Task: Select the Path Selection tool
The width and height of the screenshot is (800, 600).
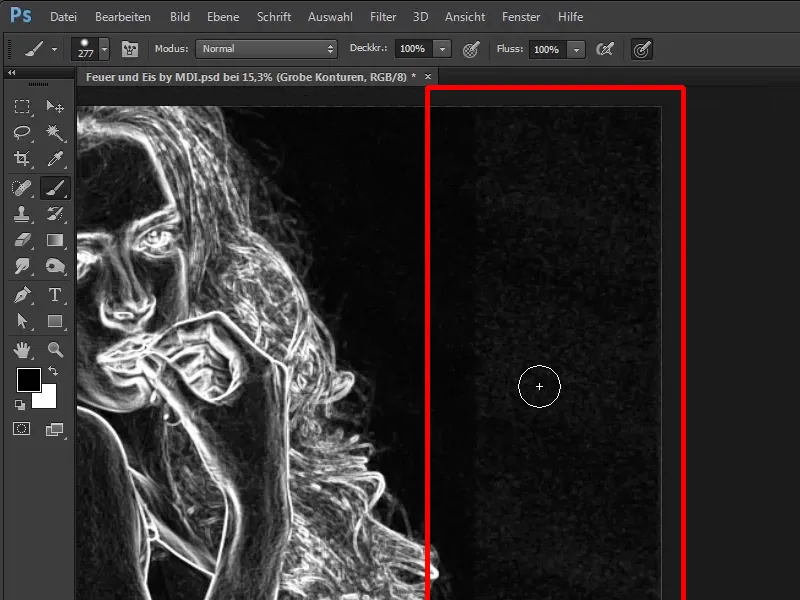Action: coord(21,321)
